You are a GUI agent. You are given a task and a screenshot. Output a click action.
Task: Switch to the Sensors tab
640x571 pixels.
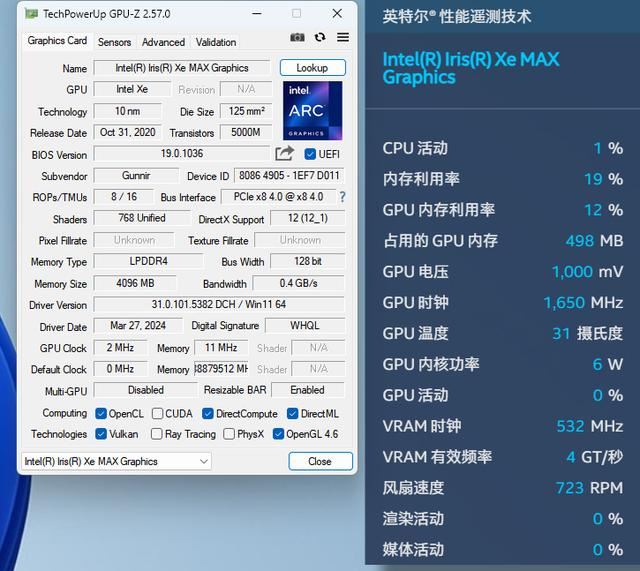pyautogui.click(x=114, y=42)
